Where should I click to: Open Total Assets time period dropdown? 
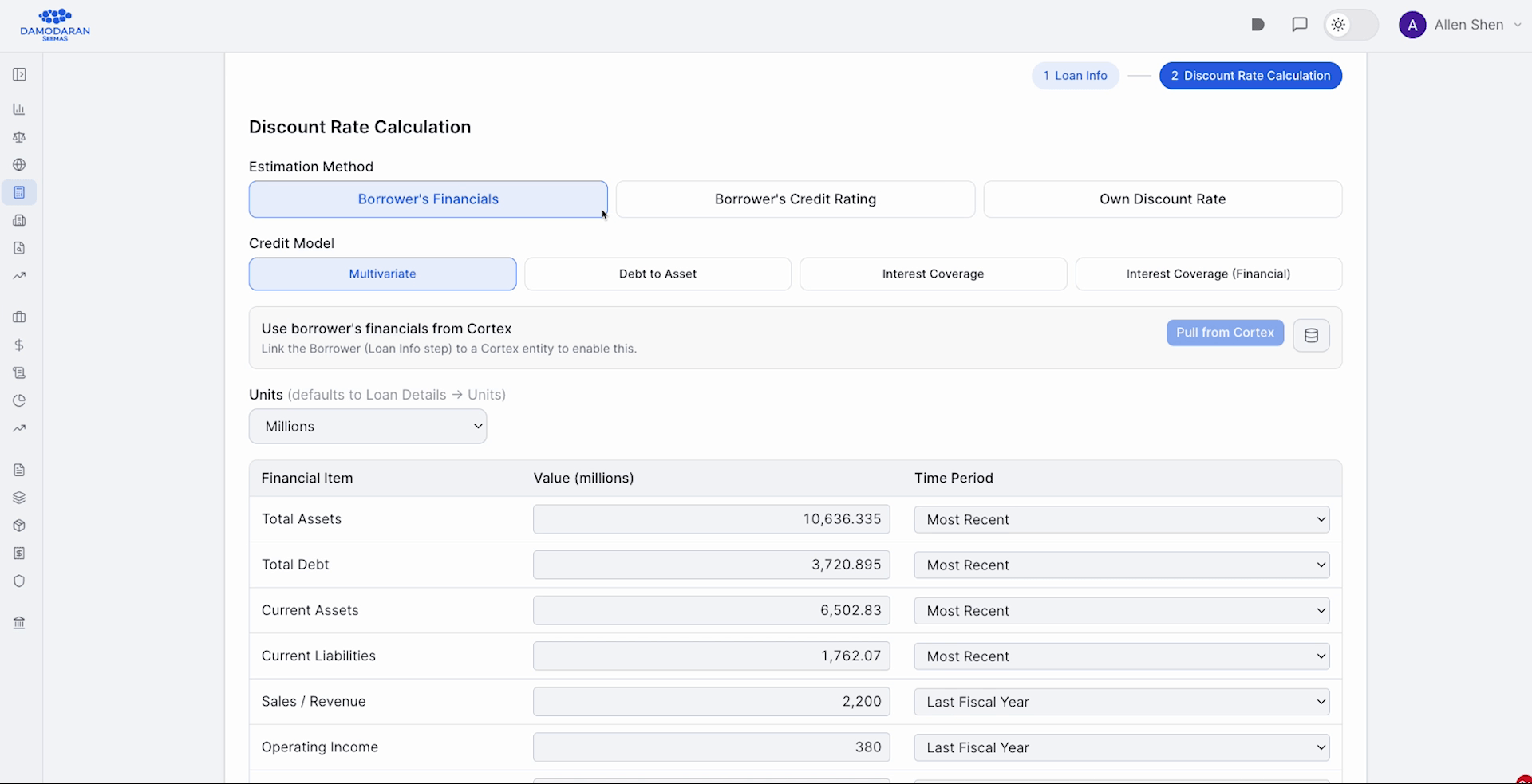(x=1122, y=519)
